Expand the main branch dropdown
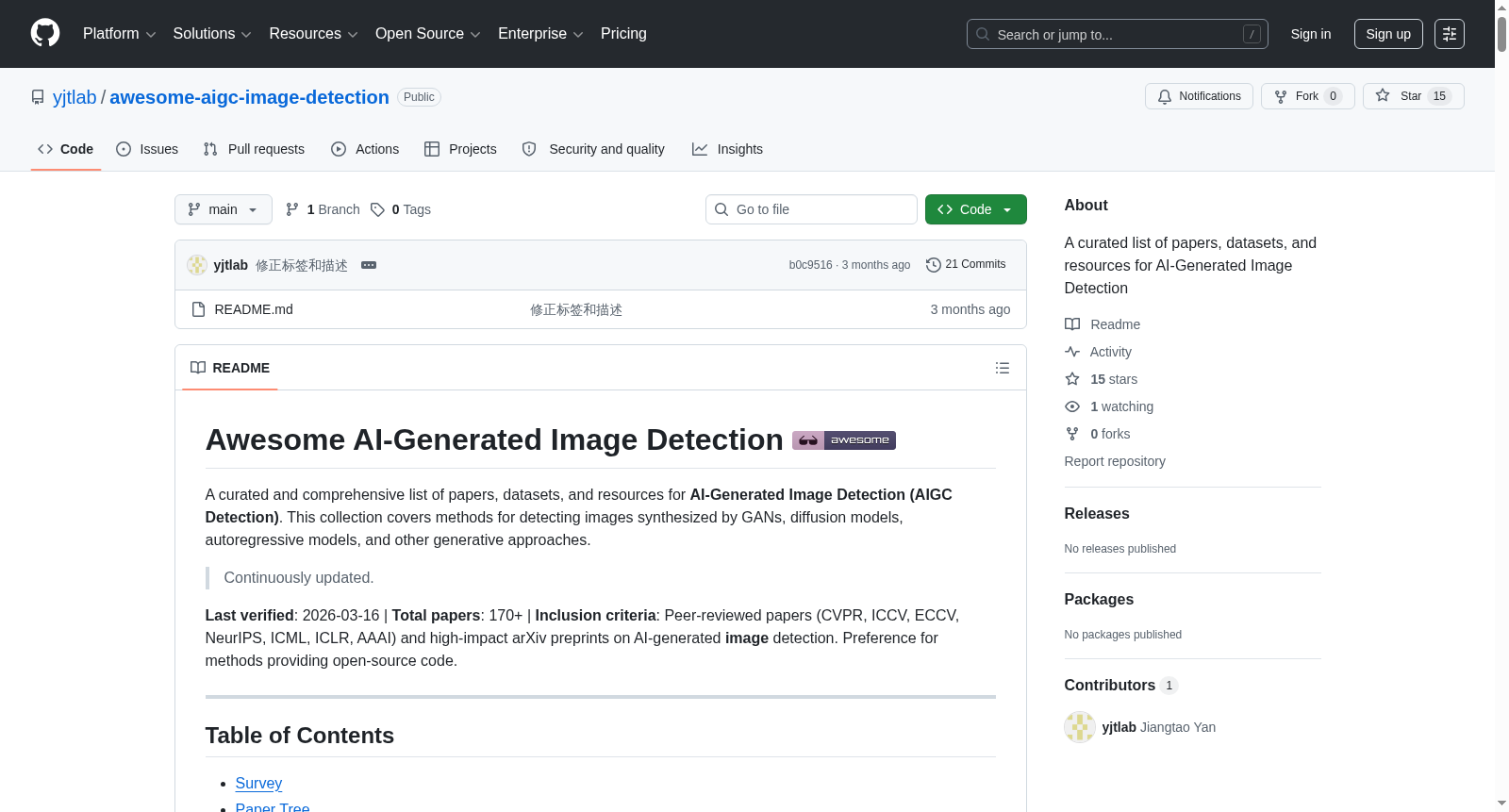The width and height of the screenshot is (1509, 812). pyautogui.click(x=224, y=209)
